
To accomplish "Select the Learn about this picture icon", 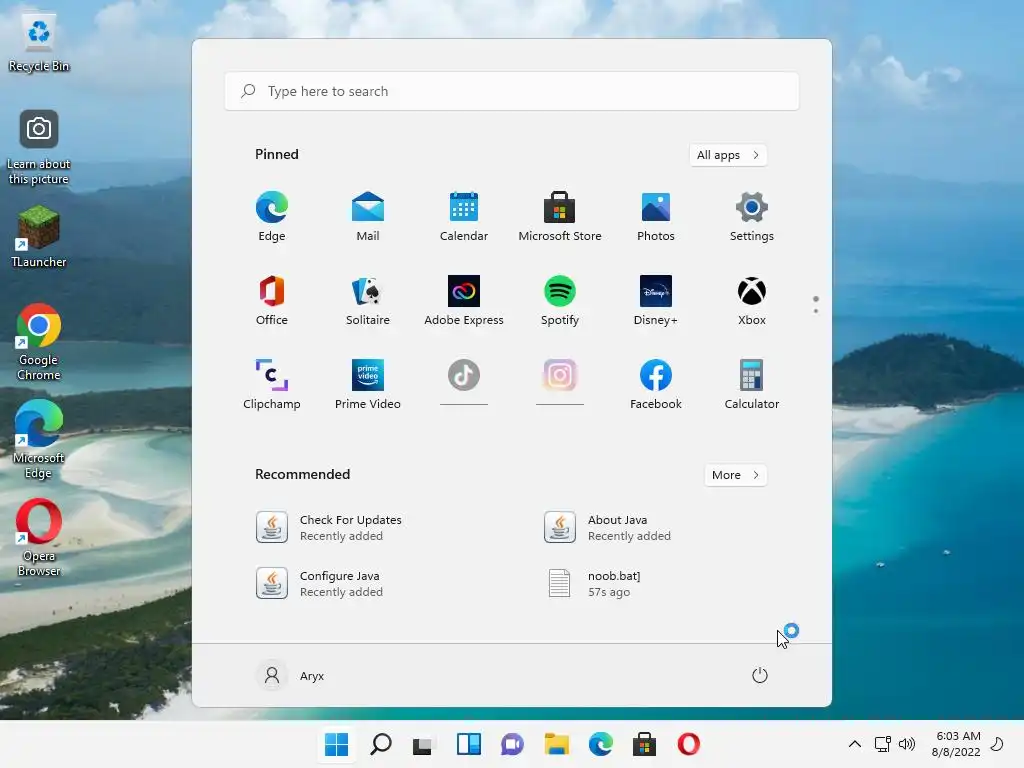I will [39, 148].
